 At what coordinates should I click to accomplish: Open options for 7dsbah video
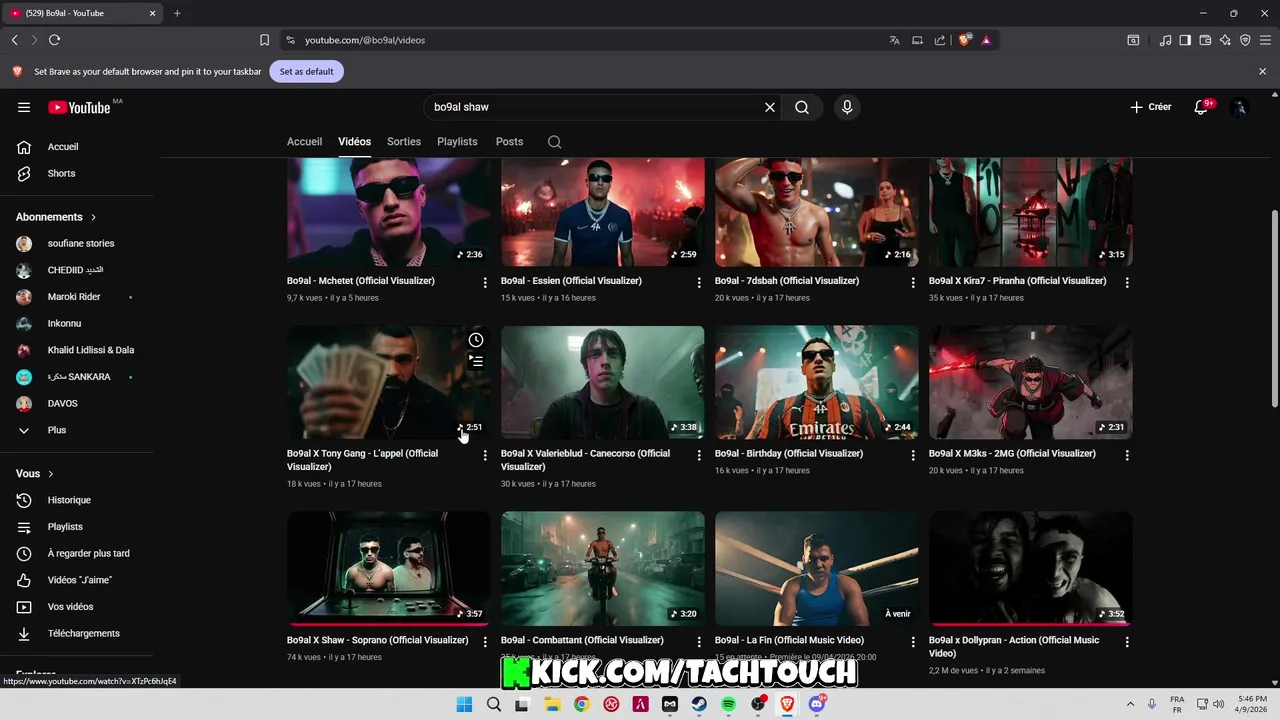[913, 283]
